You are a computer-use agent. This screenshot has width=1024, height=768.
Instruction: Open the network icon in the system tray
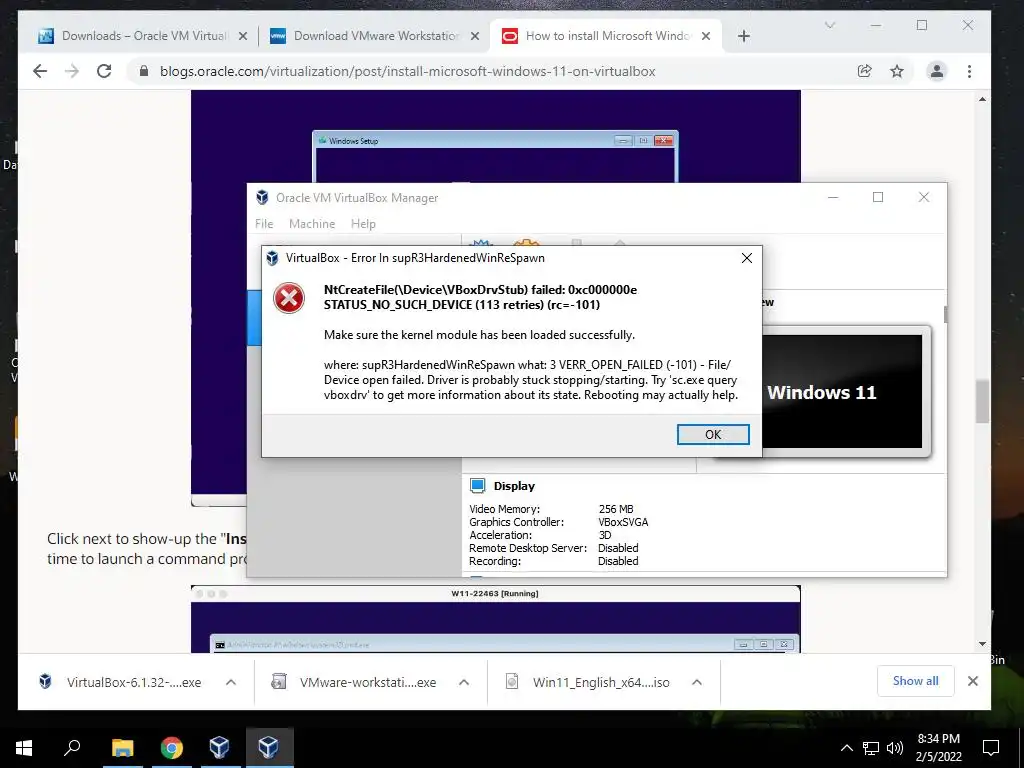coord(871,748)
